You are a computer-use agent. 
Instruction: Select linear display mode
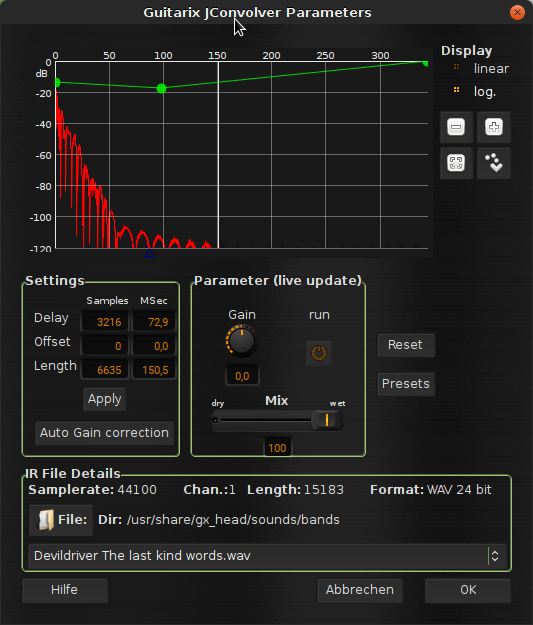pyautogui.click(x=456, y=67)
